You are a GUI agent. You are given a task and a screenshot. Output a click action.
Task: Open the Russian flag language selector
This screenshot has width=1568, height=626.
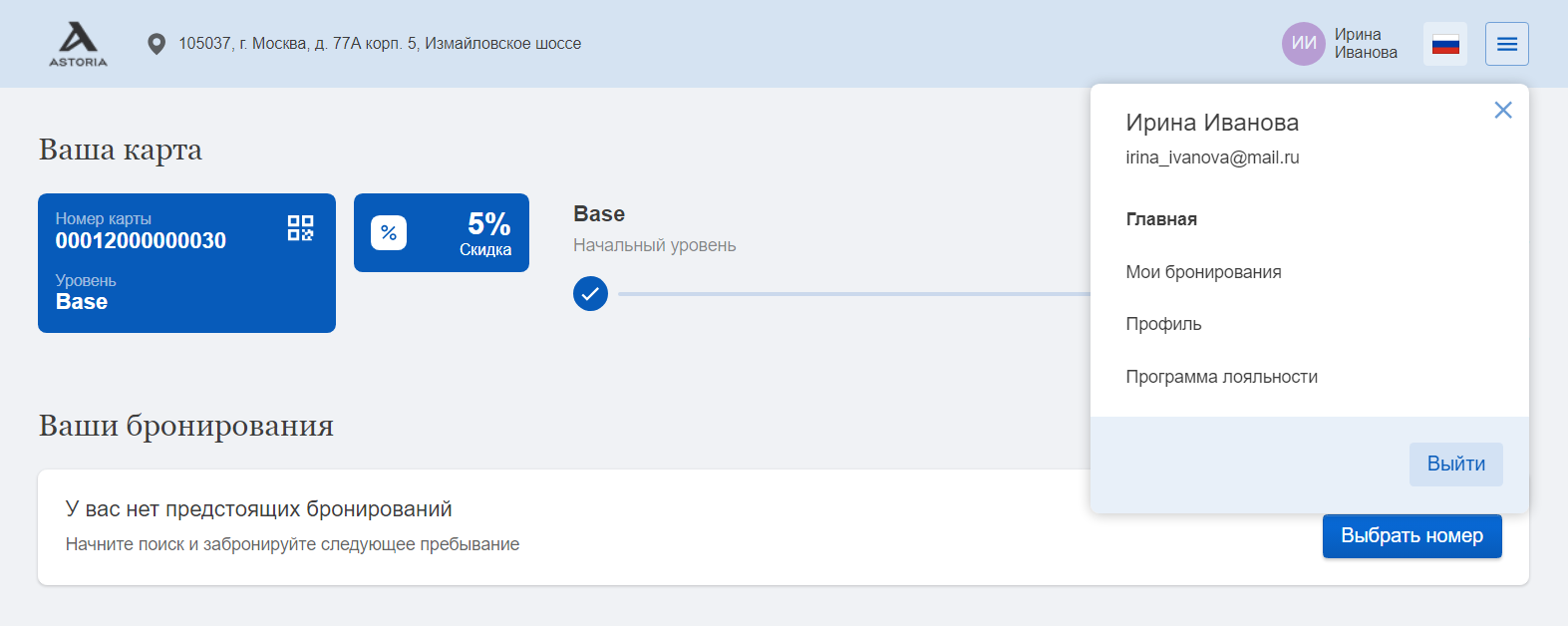[x=1445, y=44]
